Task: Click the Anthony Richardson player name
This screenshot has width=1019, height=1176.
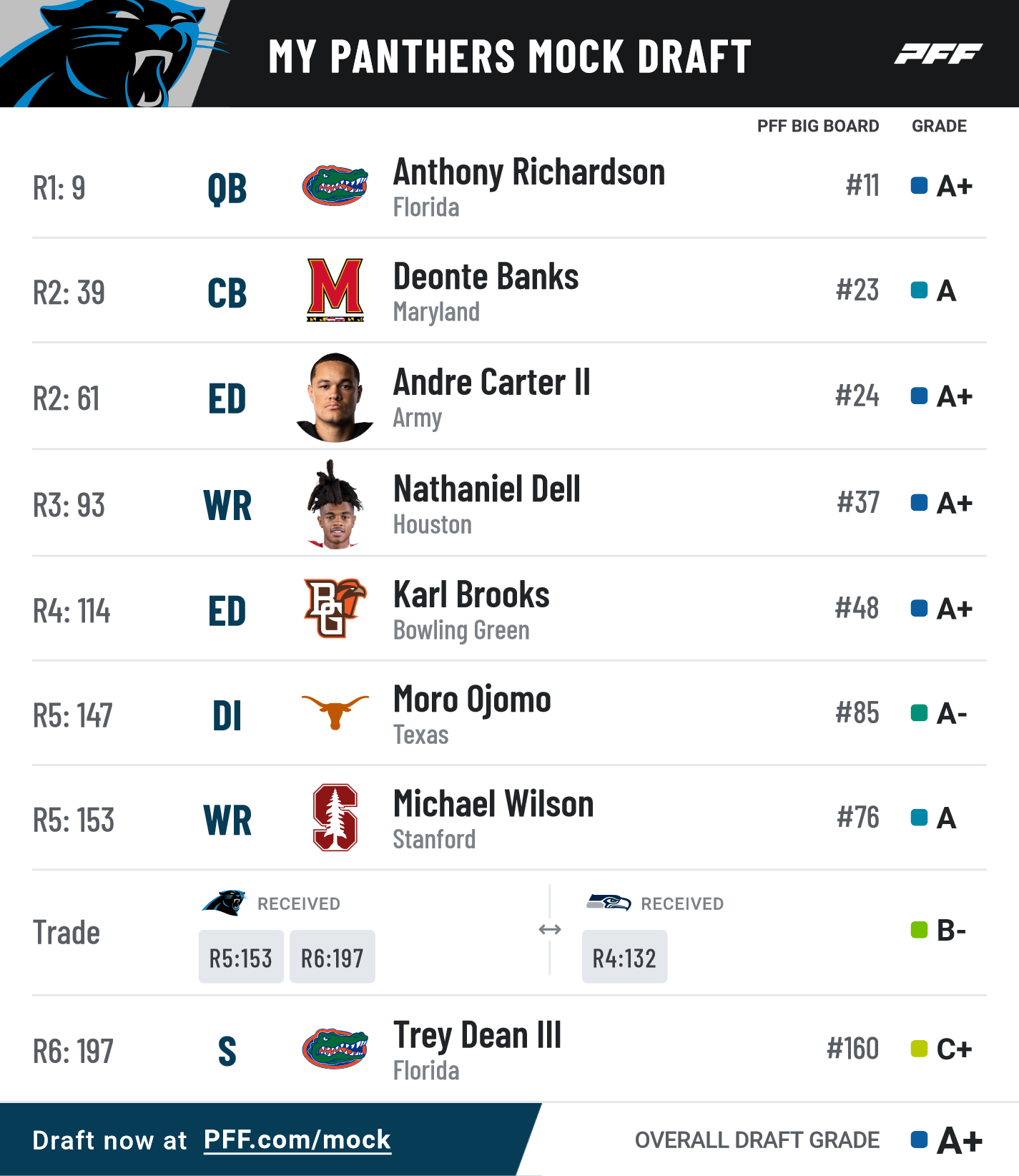Action: tap(529, 172)
